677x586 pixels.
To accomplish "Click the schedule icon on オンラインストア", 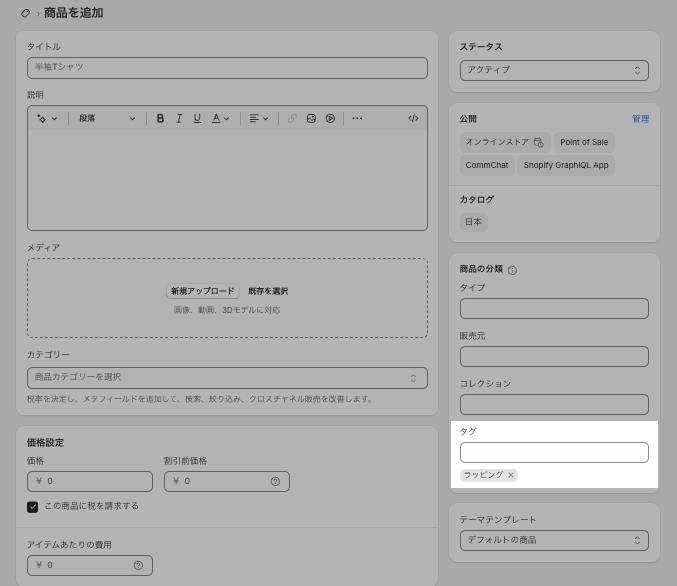I will tap(538, 142).
